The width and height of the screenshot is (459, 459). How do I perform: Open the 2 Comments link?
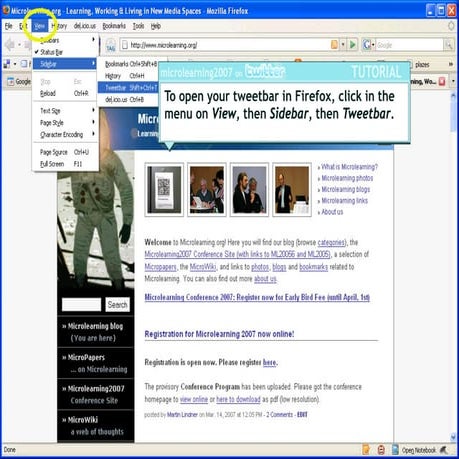click(279, 415)
